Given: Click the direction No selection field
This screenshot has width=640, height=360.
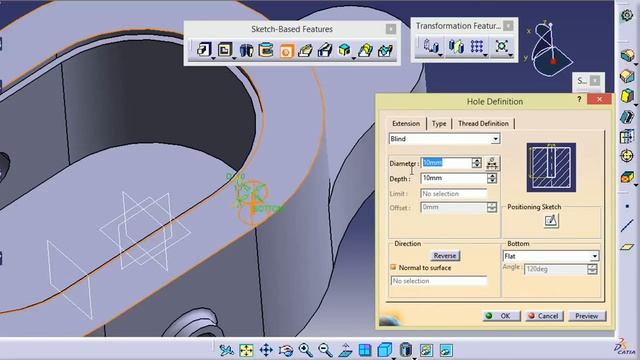Looking at the screenshot, I should click(439, 281).
